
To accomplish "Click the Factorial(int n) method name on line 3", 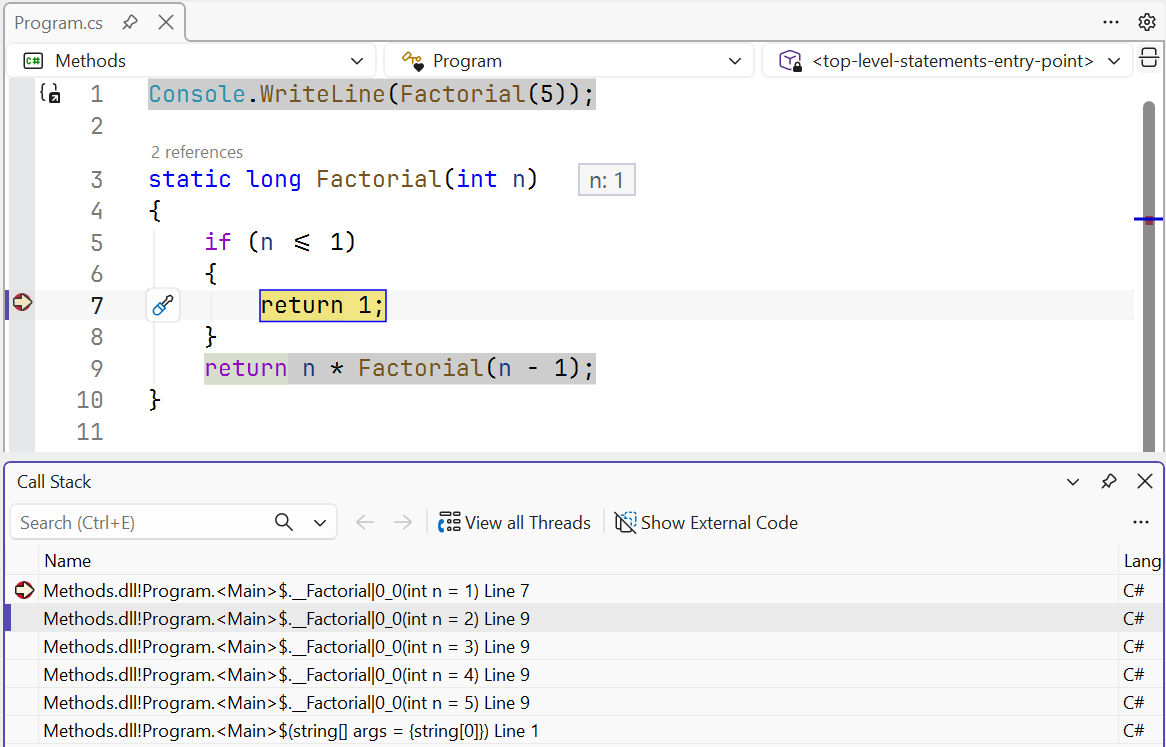I will click(379, 179).
